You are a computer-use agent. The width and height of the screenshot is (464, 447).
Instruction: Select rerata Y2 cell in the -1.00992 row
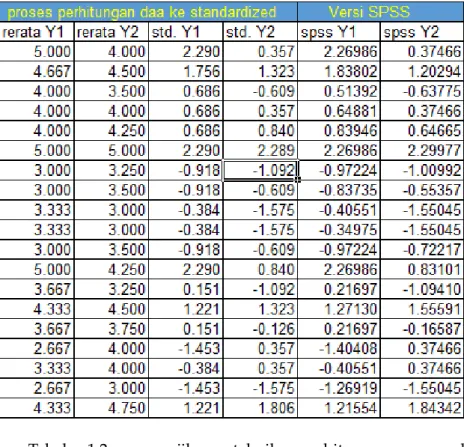111,170
